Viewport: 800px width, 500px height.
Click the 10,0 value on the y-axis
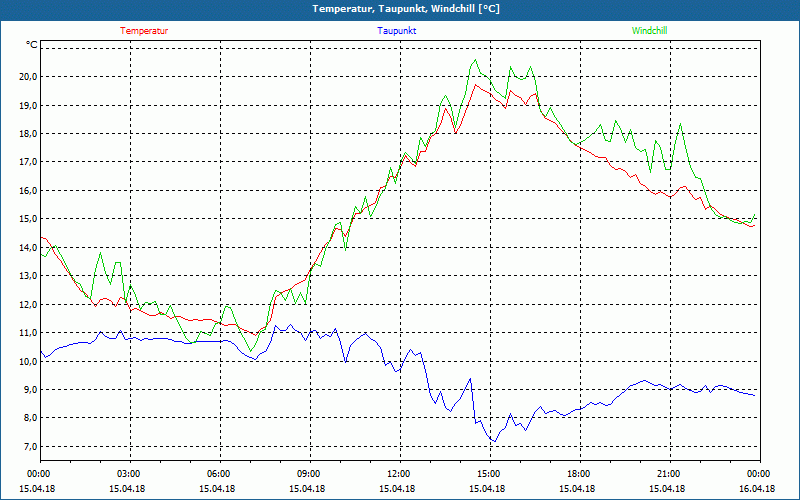(x=26, y=361)
